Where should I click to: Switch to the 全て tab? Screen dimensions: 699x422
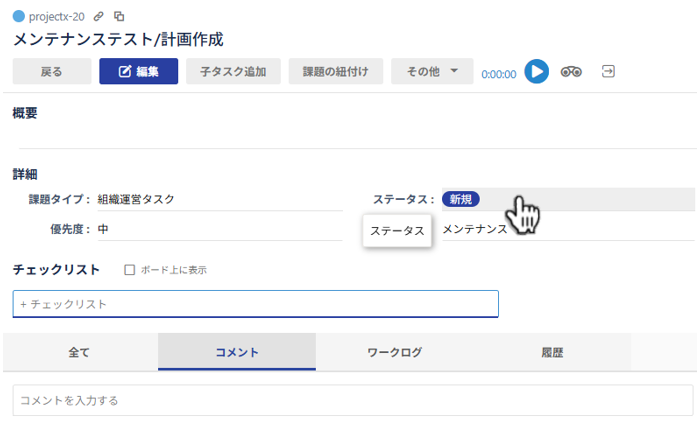[x=79, y=352]
